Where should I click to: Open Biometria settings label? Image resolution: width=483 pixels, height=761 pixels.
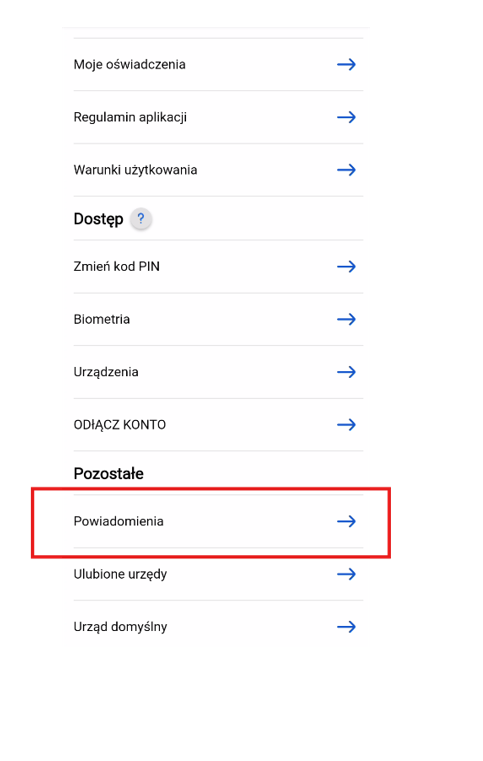point(101,319)
